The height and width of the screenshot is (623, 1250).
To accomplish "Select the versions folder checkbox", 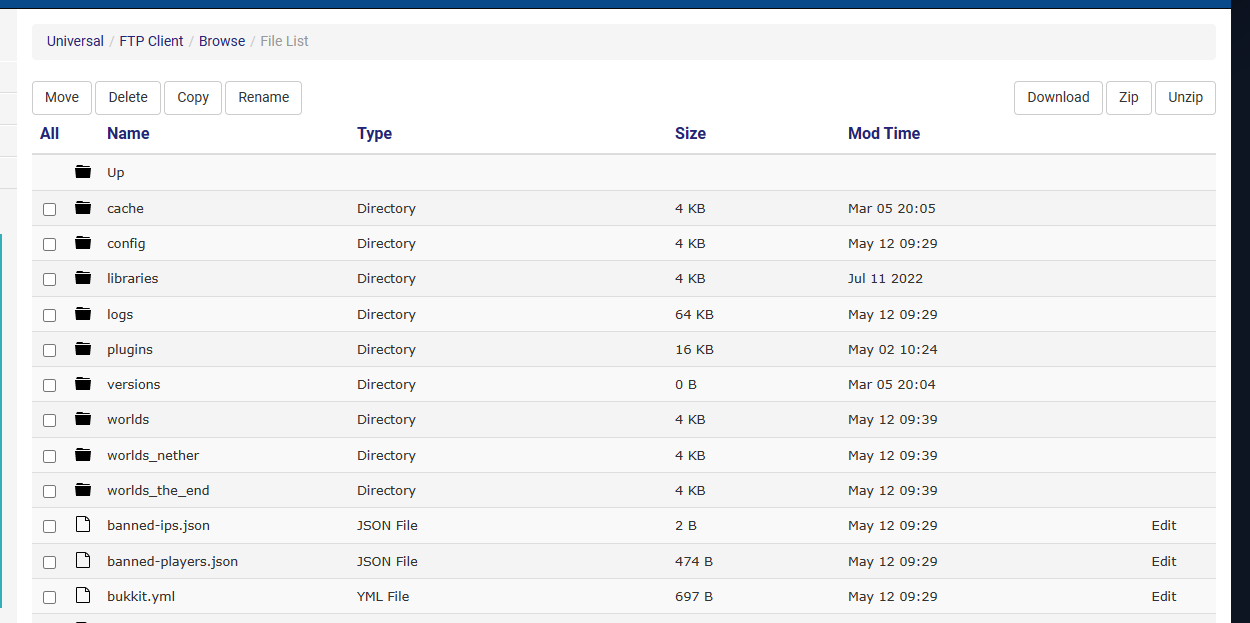I will coord(49,386).
